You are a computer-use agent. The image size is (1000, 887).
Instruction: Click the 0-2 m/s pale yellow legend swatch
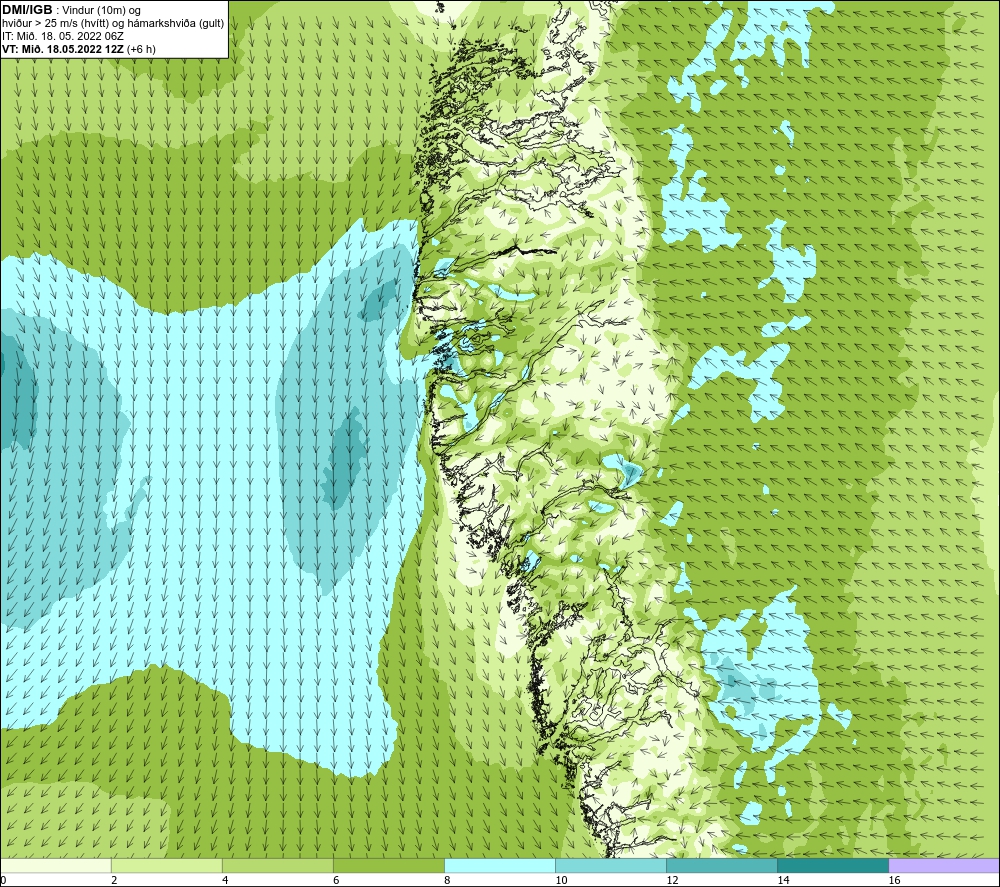coord(56,866)
